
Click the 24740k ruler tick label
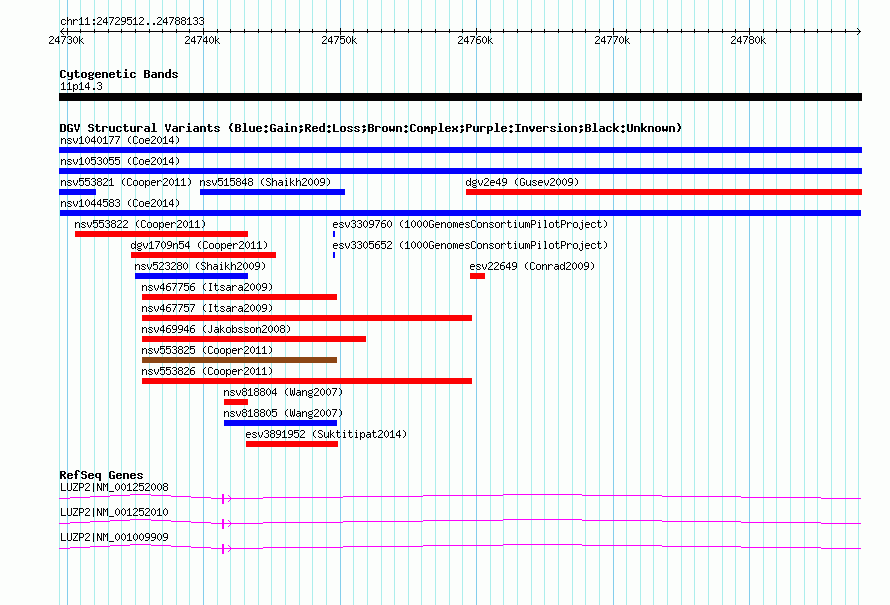[202, 40]
